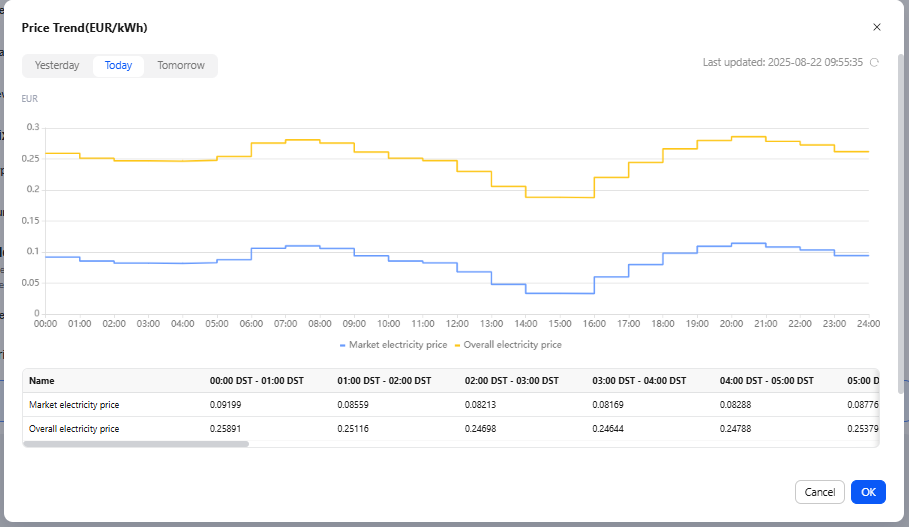Select the Market electricity price table row label
This screenshot has height=527, width=909.
81,405
